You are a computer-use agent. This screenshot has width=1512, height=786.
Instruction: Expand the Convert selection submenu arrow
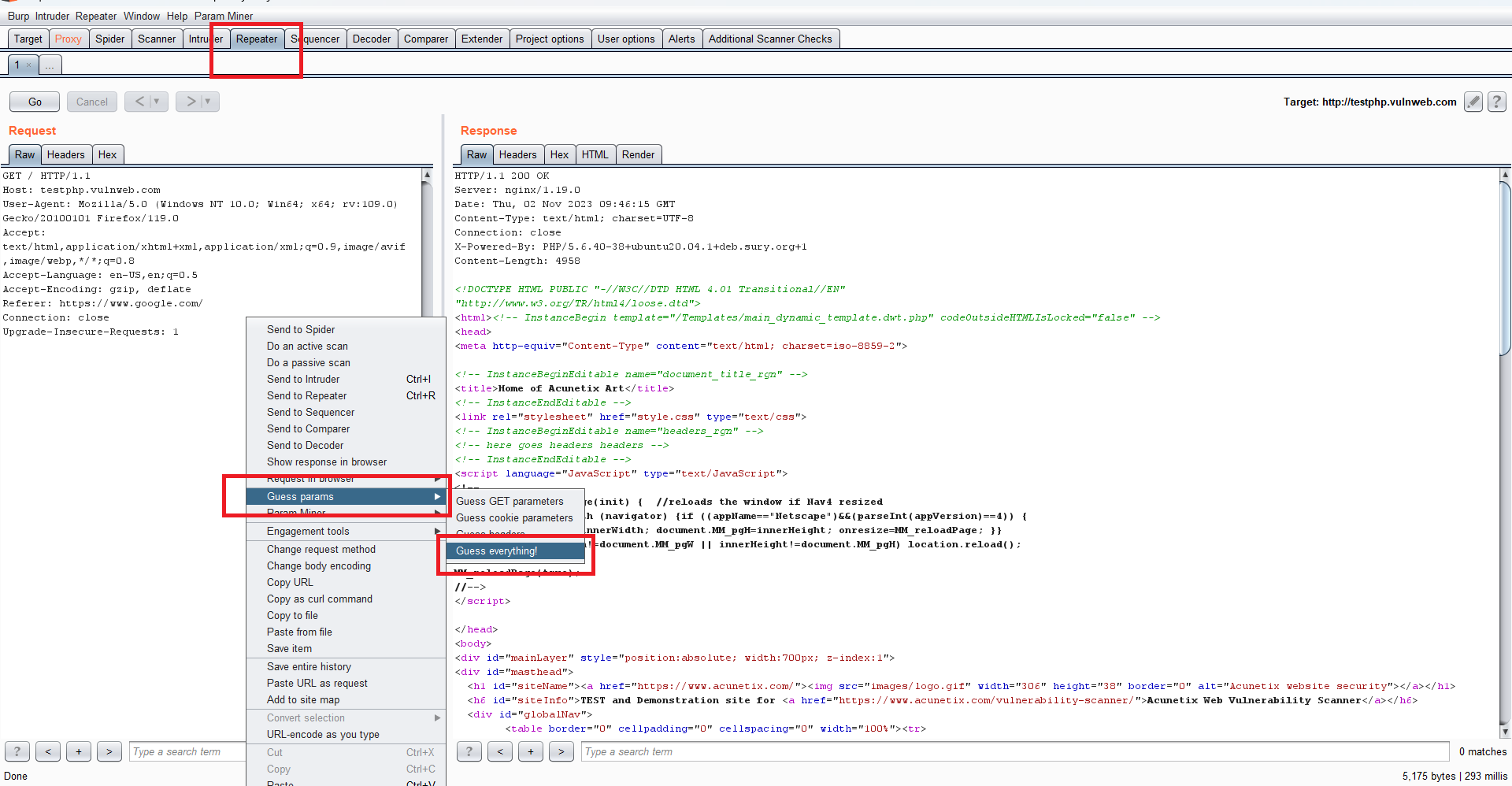coord(437,717)
